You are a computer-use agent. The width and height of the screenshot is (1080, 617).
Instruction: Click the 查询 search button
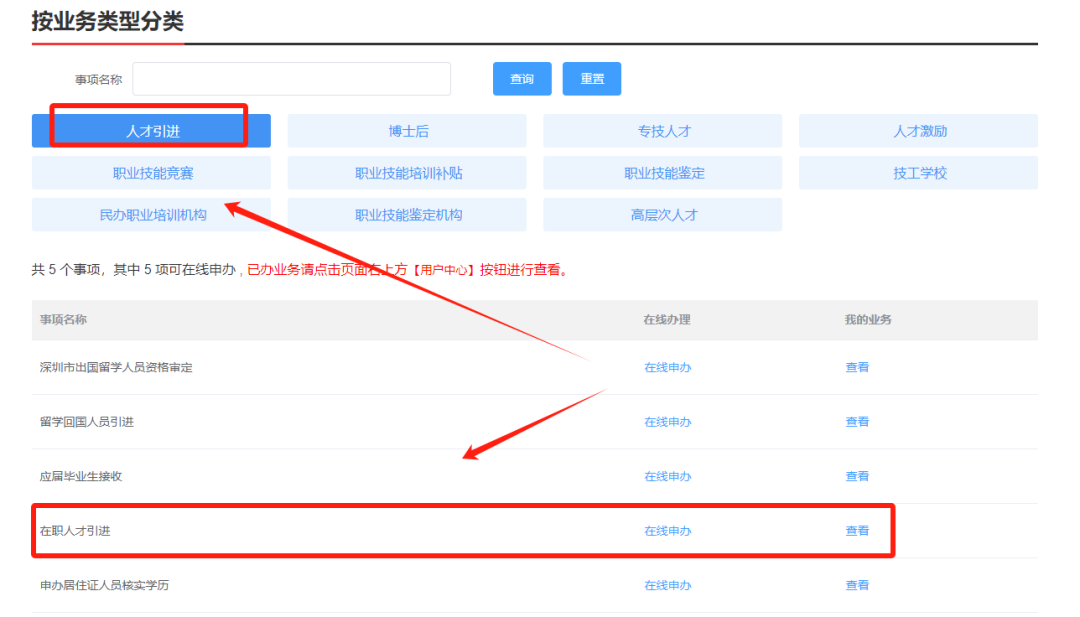pyautogui.click(x=521, y=79)
